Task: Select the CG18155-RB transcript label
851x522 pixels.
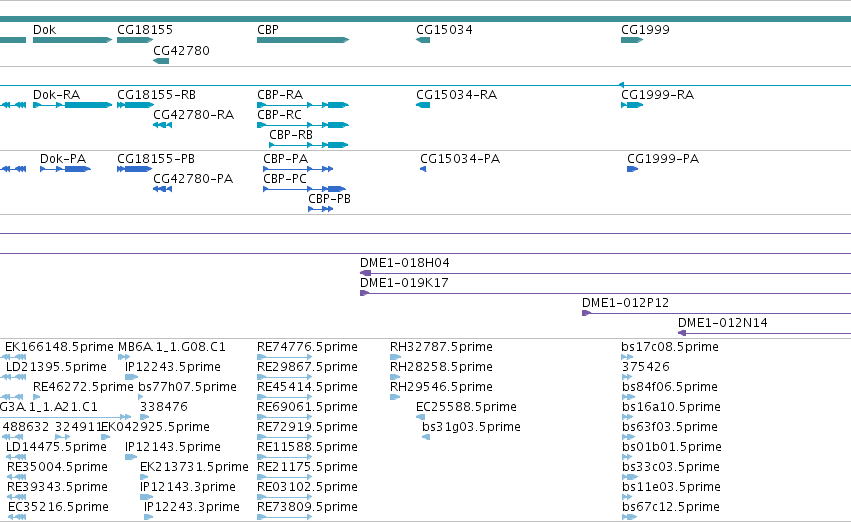Action: point(156,95)
